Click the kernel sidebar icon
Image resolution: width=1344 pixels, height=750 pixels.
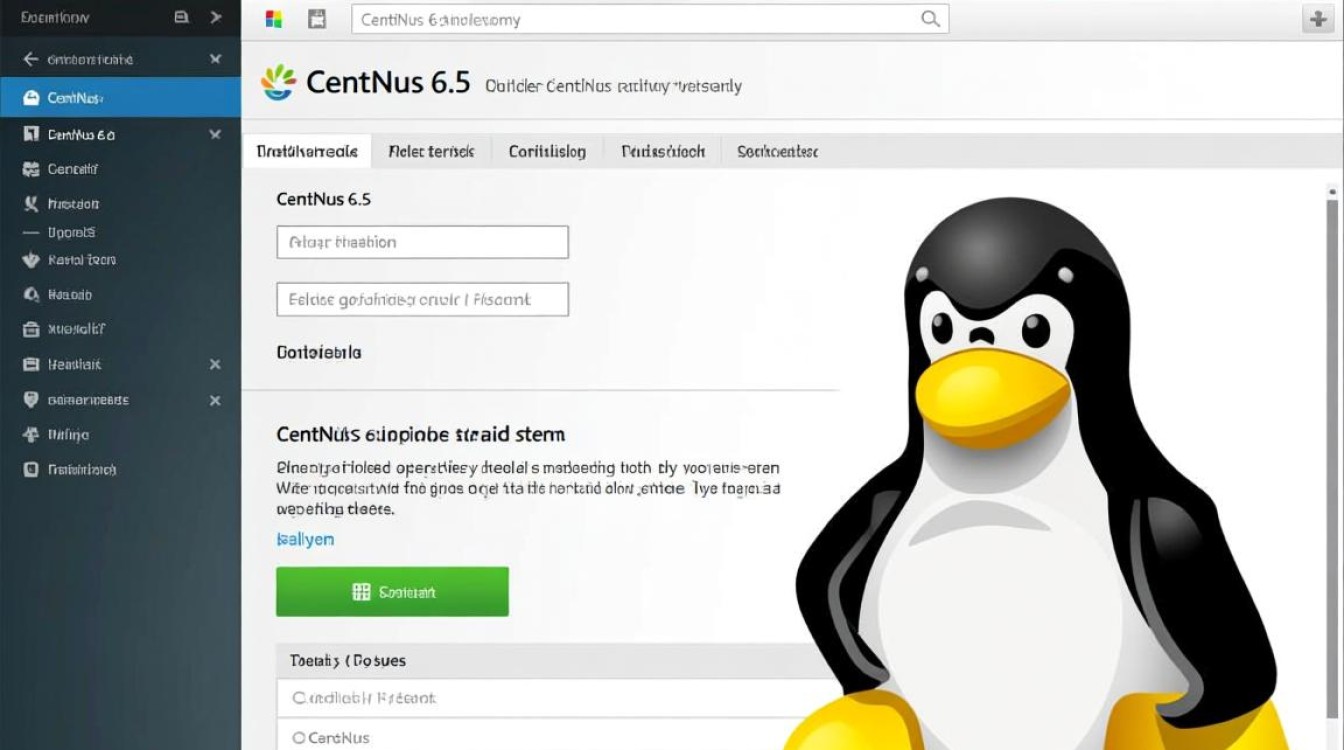(x=30, y=259)
